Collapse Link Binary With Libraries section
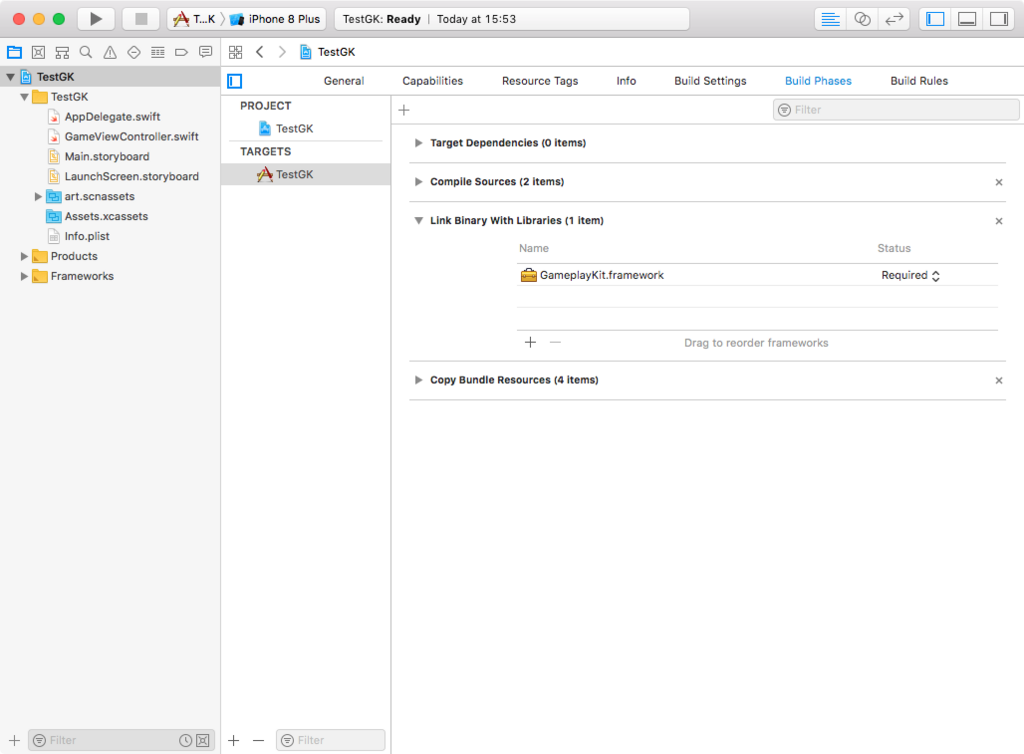Viewport: 1024px width, 754px height. [419, 221]
